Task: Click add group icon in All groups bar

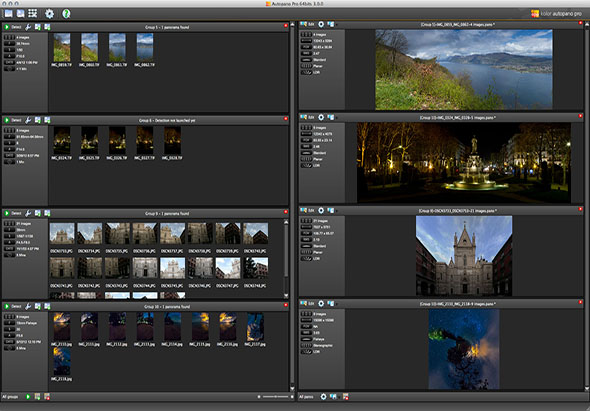Action: (37, 397)
